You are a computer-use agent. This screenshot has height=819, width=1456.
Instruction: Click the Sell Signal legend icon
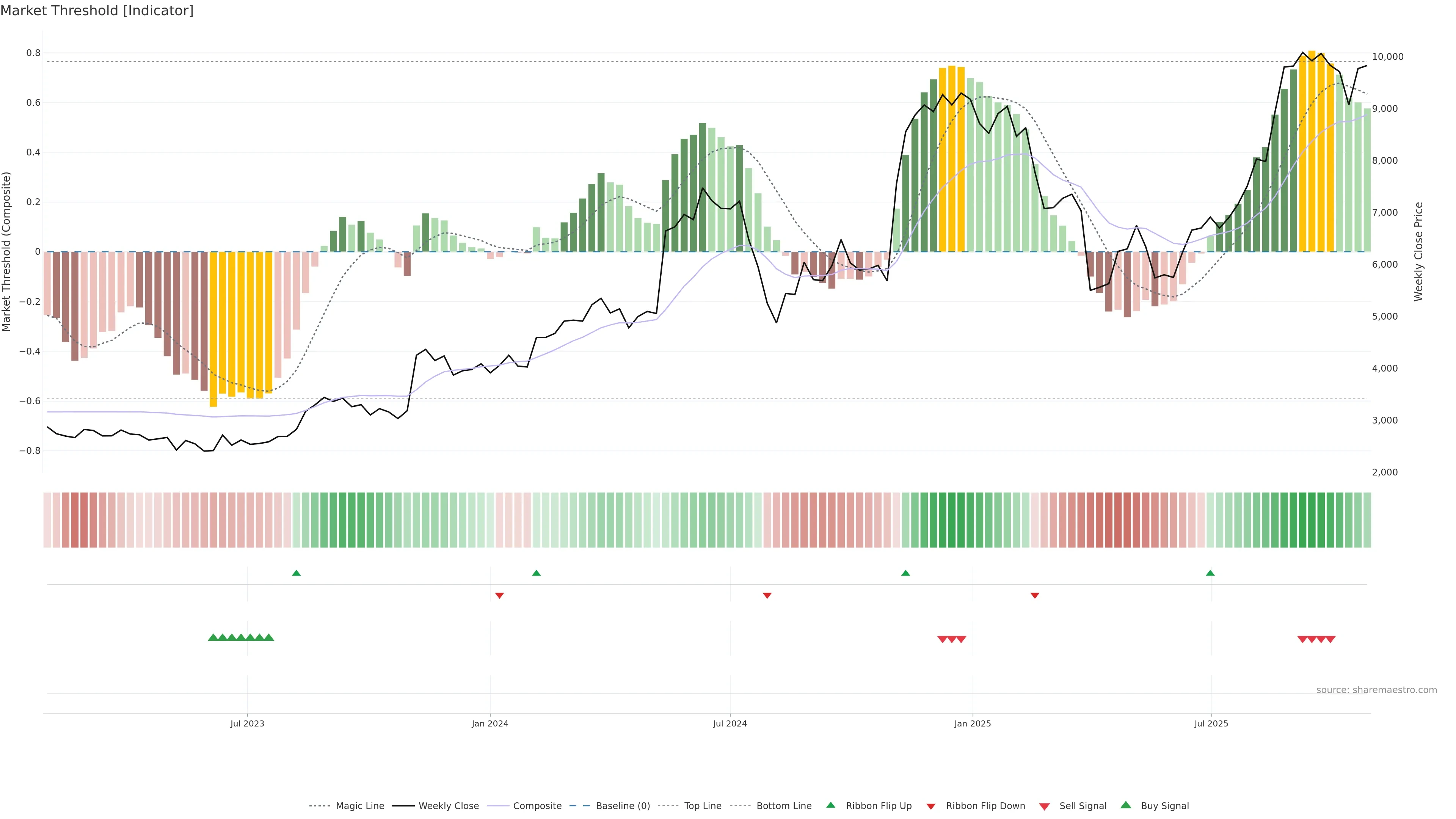pos(1044,806)
